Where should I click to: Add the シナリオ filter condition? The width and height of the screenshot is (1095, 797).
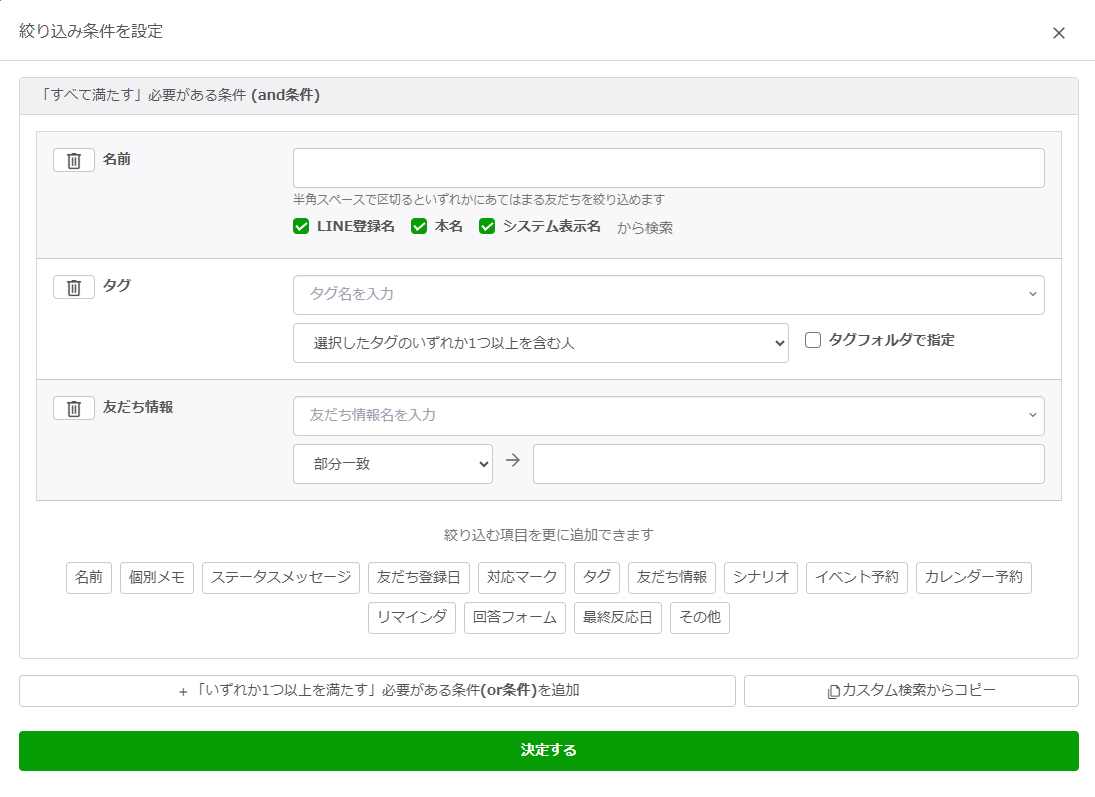click(761, 577)
